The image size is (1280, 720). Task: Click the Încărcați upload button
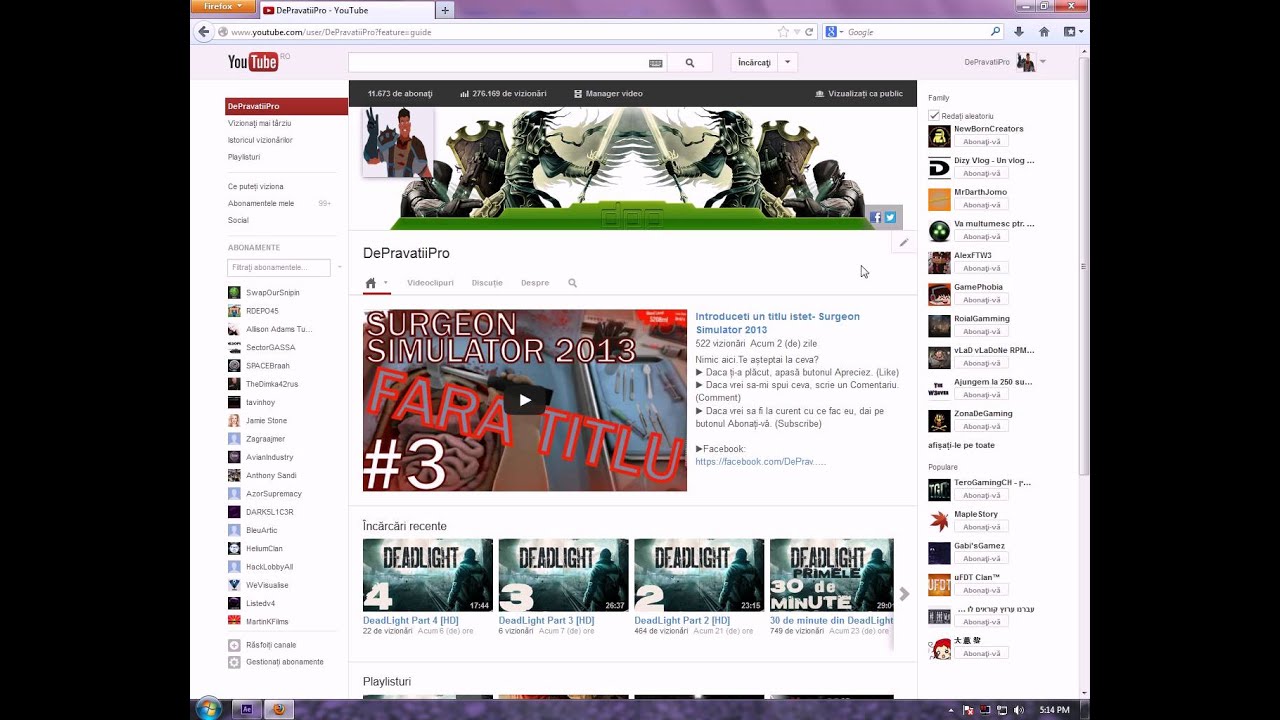pyautogui.click(x=754, y=62)
